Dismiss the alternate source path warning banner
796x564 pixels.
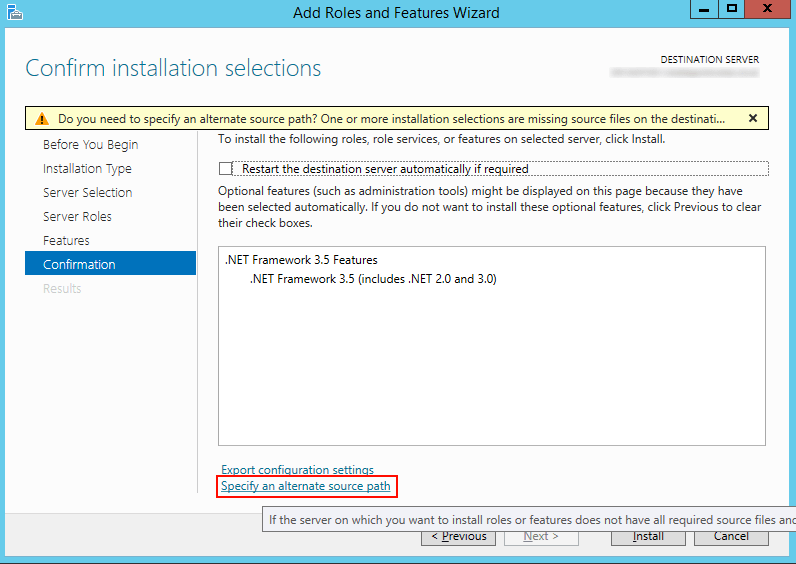point(752,118)
